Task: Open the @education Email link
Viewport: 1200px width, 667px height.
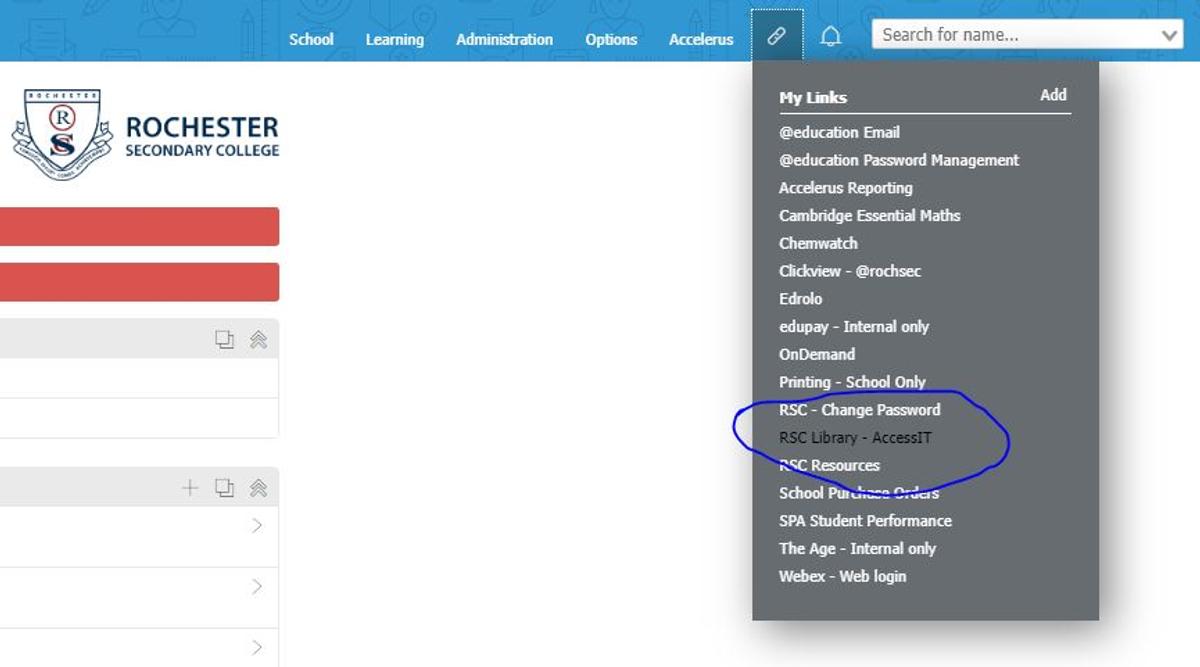Action: click(x=839, y=133)
